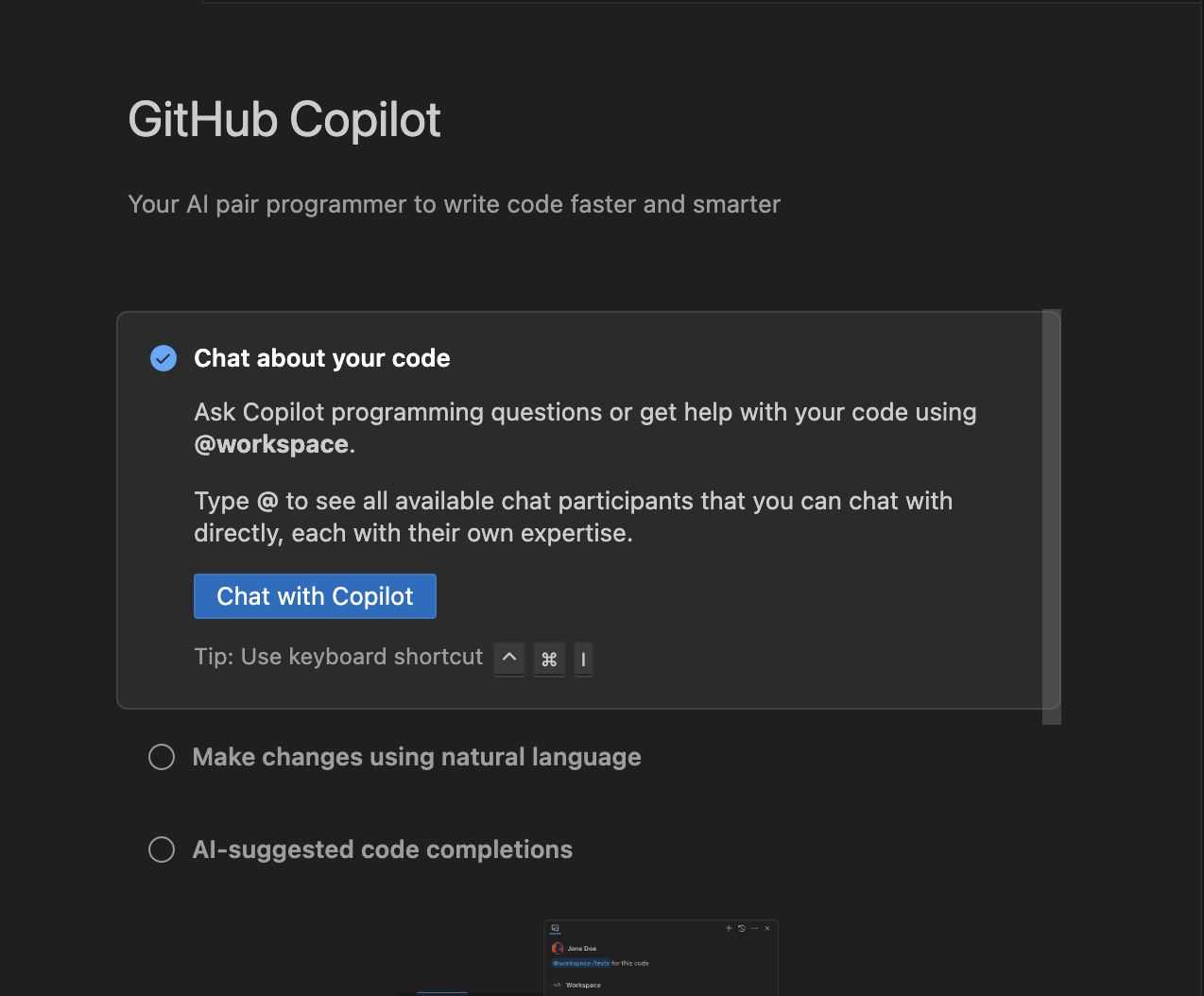
Task: Click the plus new chat icon in preview
Action: click(729, 928)
